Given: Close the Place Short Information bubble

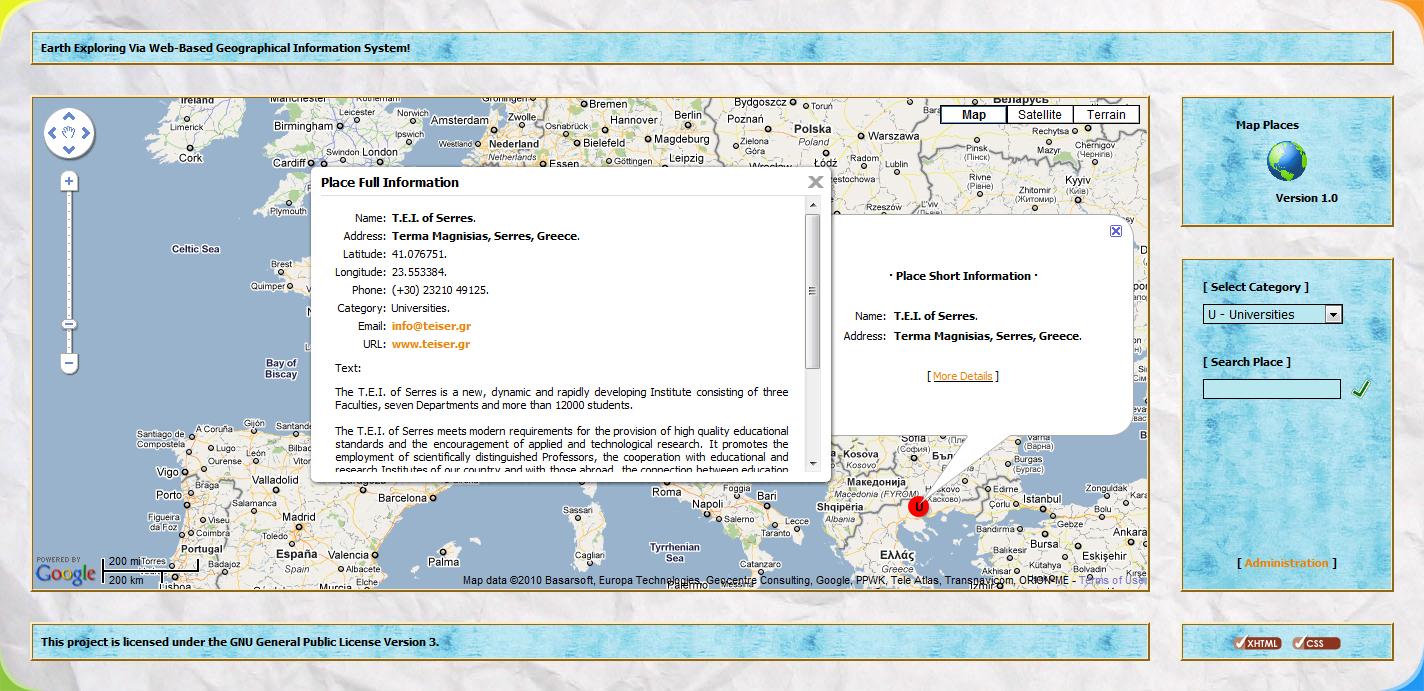Looking at the screenshot, I should click(1116, 231).
